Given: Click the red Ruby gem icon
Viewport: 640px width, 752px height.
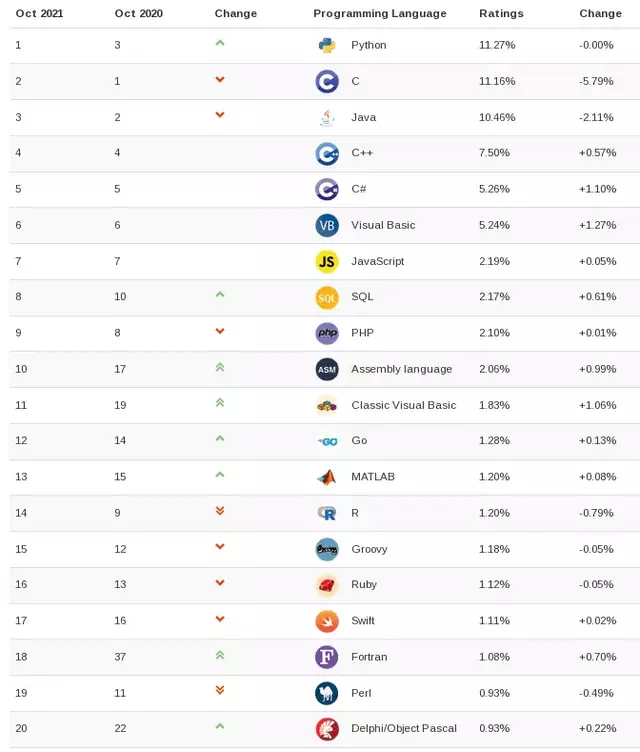Looking at the screenshot, I should (x=327, y=585).
